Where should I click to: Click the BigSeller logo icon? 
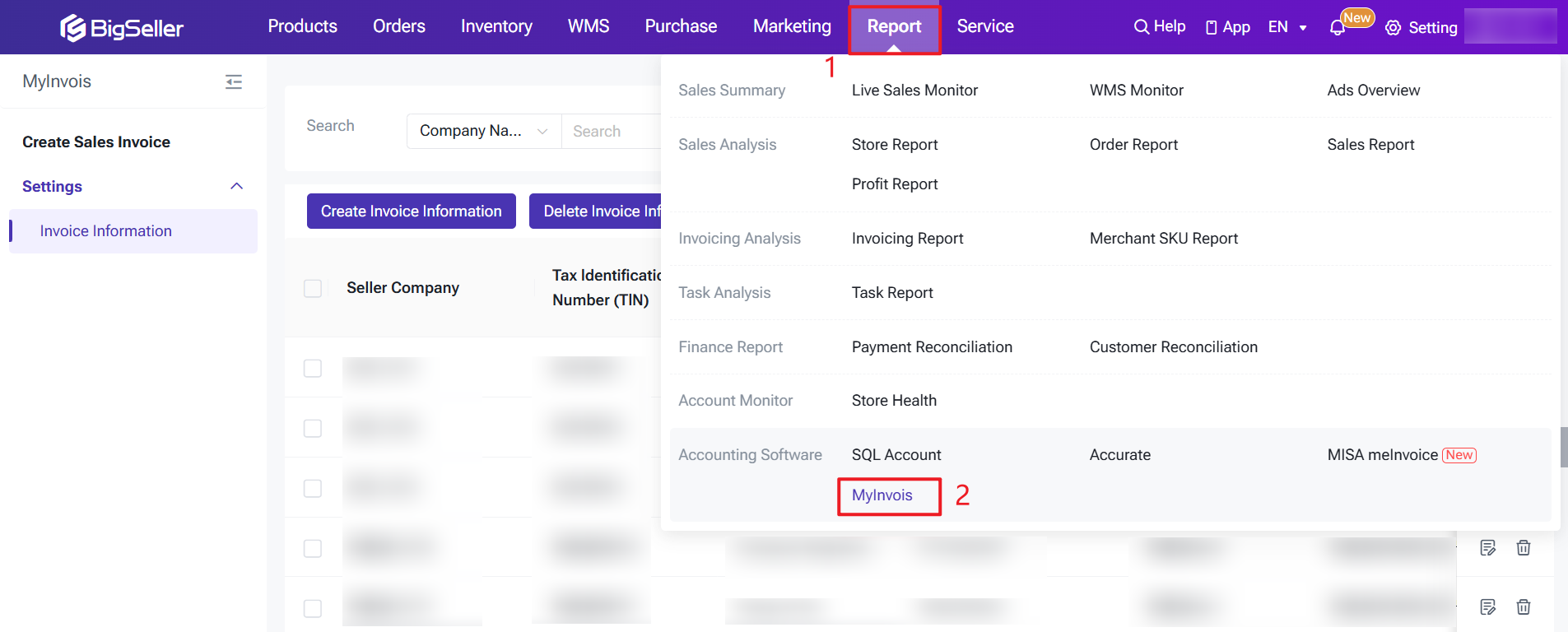[73, 28]
